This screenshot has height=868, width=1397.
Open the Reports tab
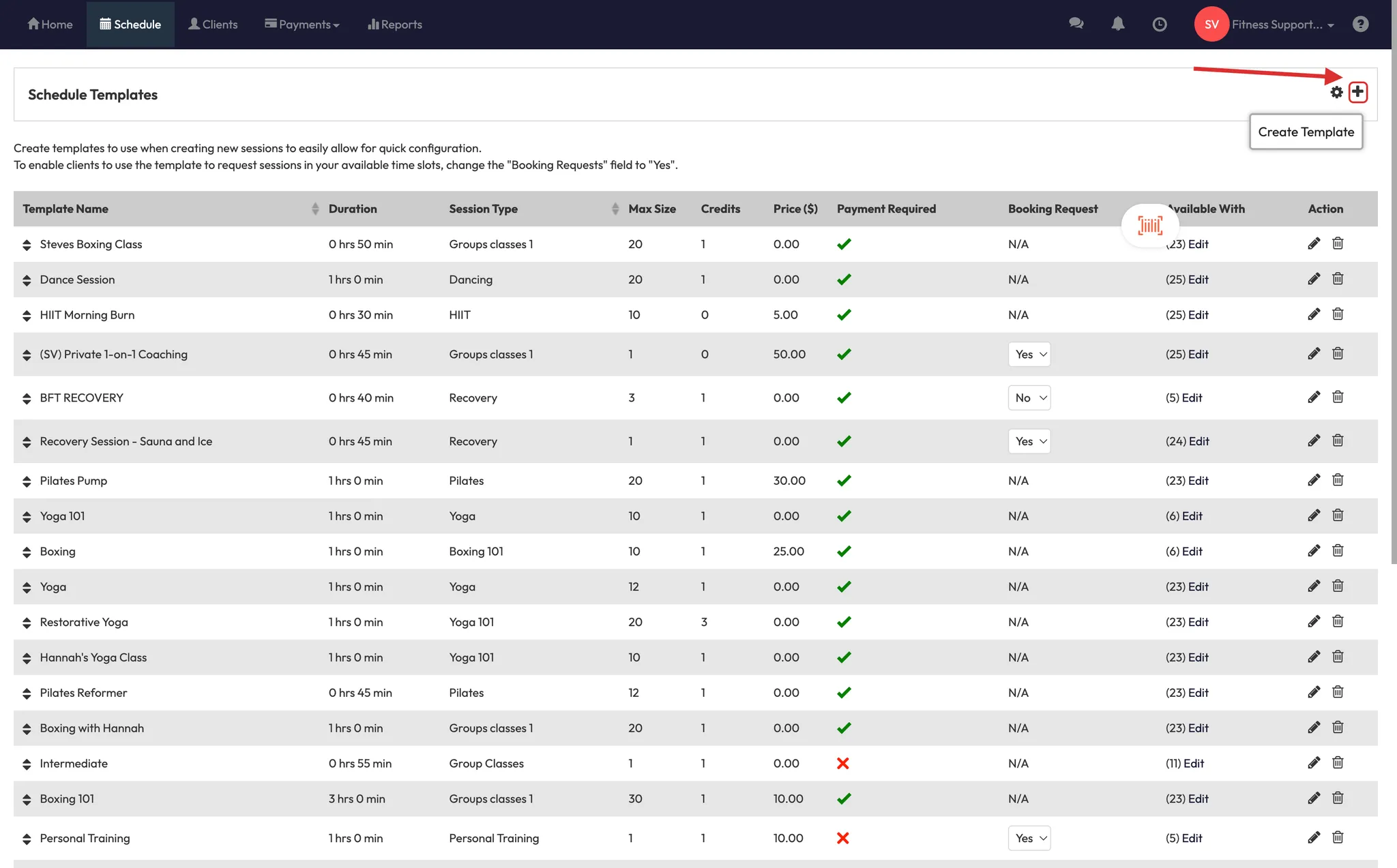[x=394, y=25]
